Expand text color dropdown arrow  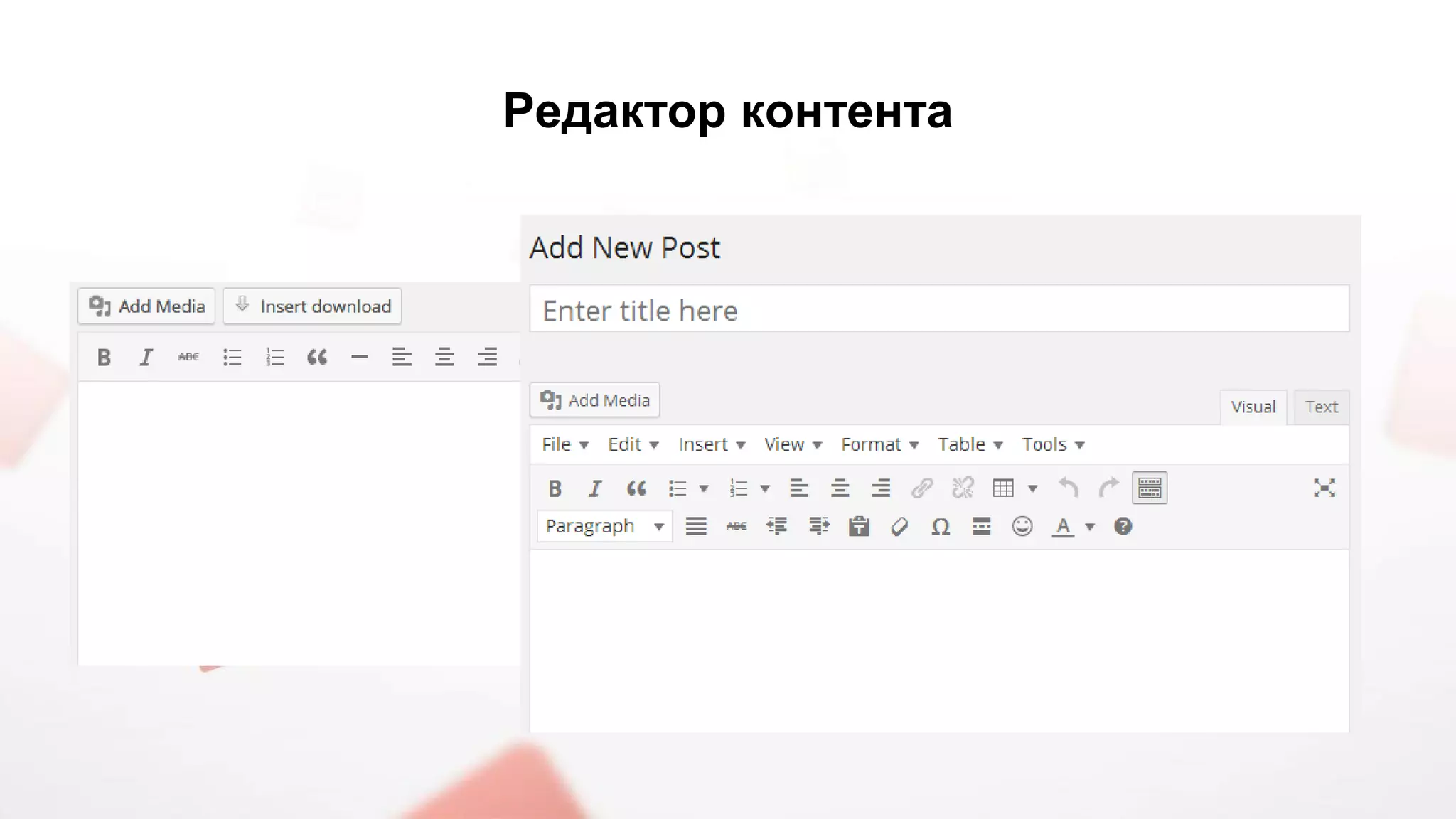[x=1090, y=527]
